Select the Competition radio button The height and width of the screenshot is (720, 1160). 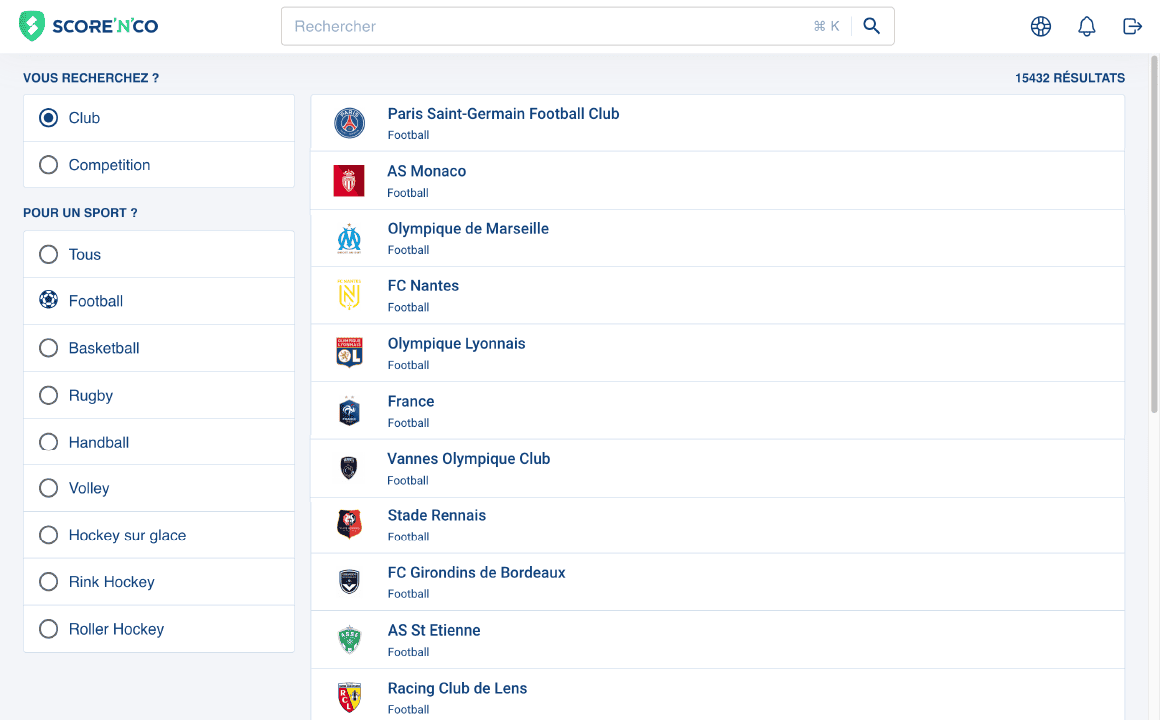tap(48, 164)
